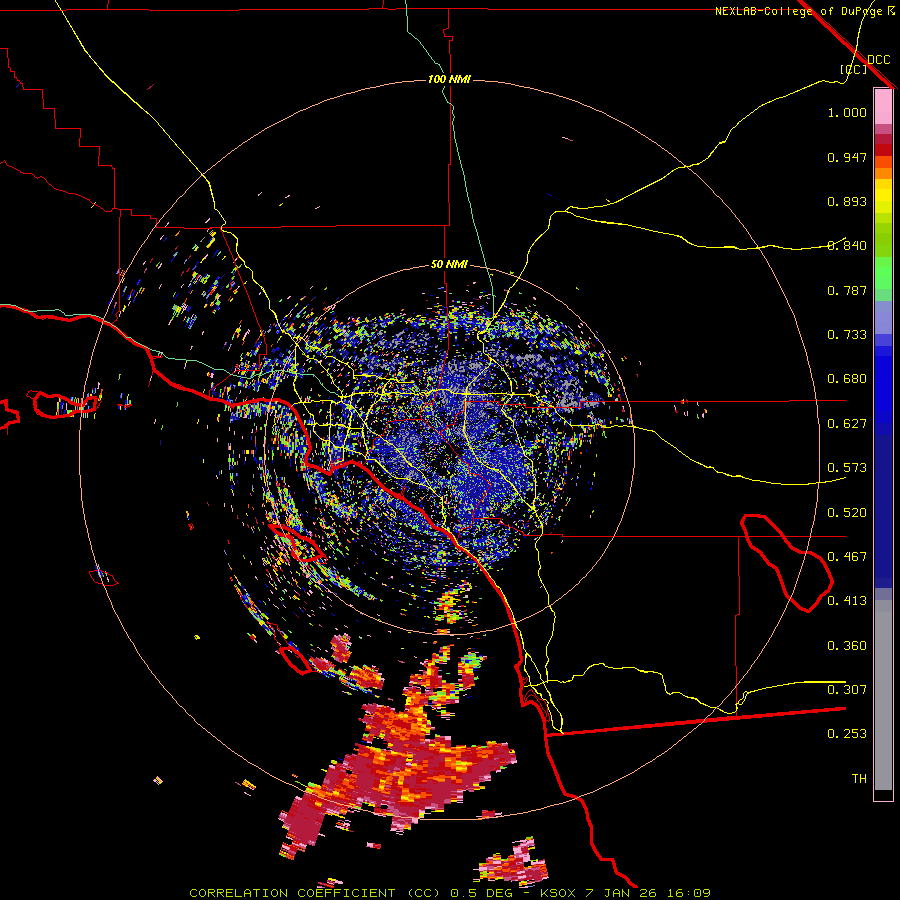The image size is (900, 900).
Task: Select the 0.307 legend value
Action: tap(847, 690)
